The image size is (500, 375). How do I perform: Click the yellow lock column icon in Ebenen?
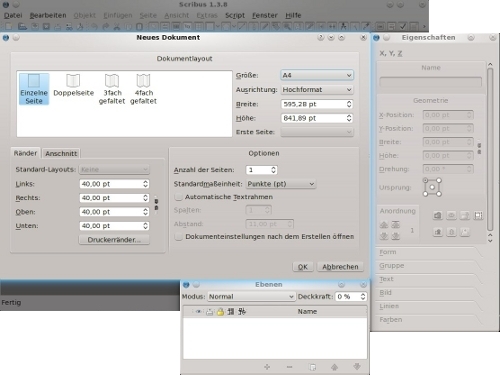pyautogui.click(x=220, y=312)
